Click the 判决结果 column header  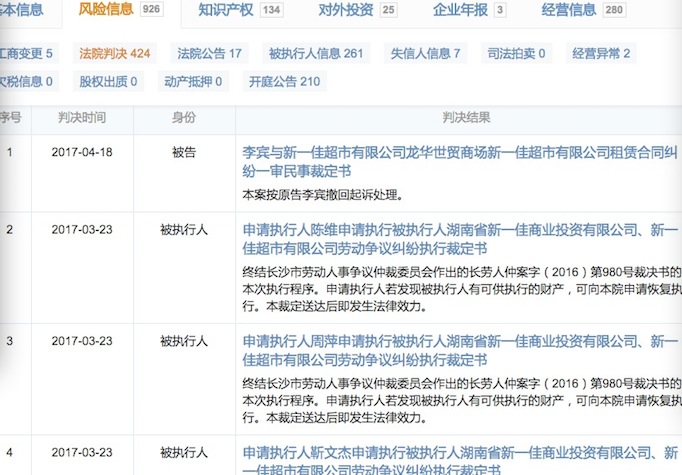(x=466, y=117)
